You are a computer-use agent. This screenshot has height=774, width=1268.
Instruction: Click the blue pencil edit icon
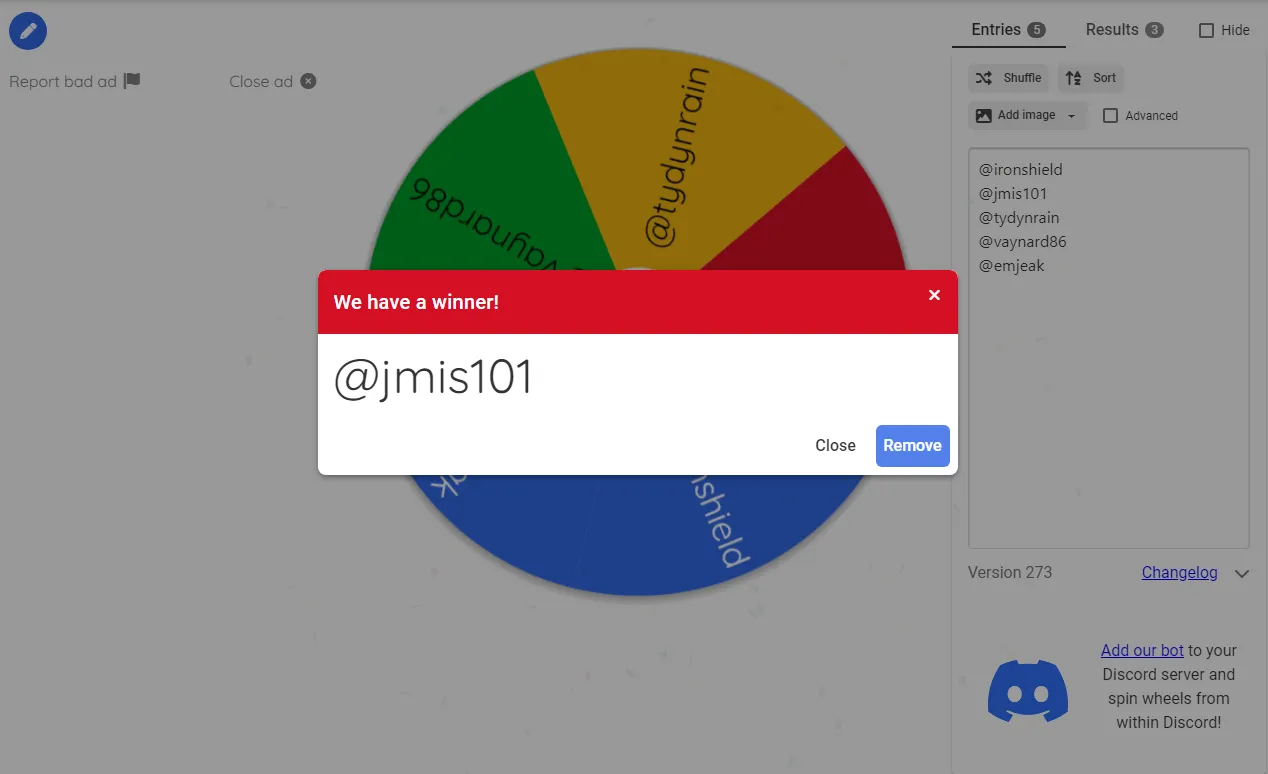(28, 30)
